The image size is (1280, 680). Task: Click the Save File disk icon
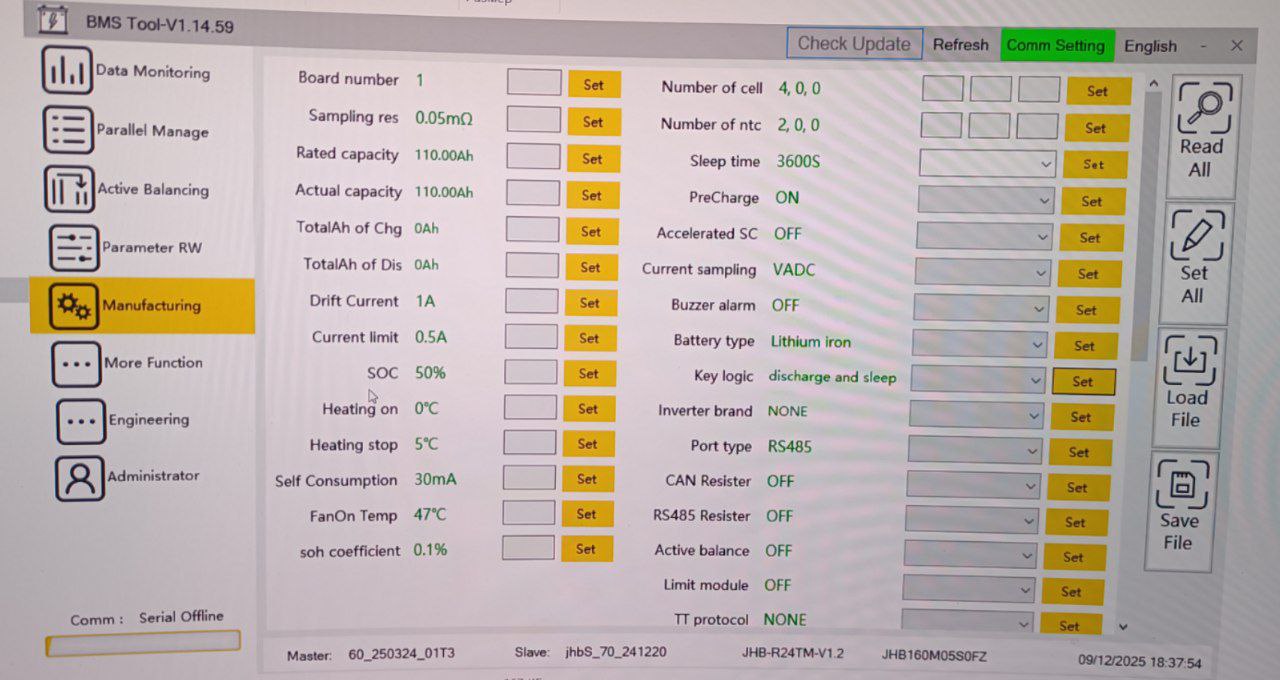(x=1182, y=484)
